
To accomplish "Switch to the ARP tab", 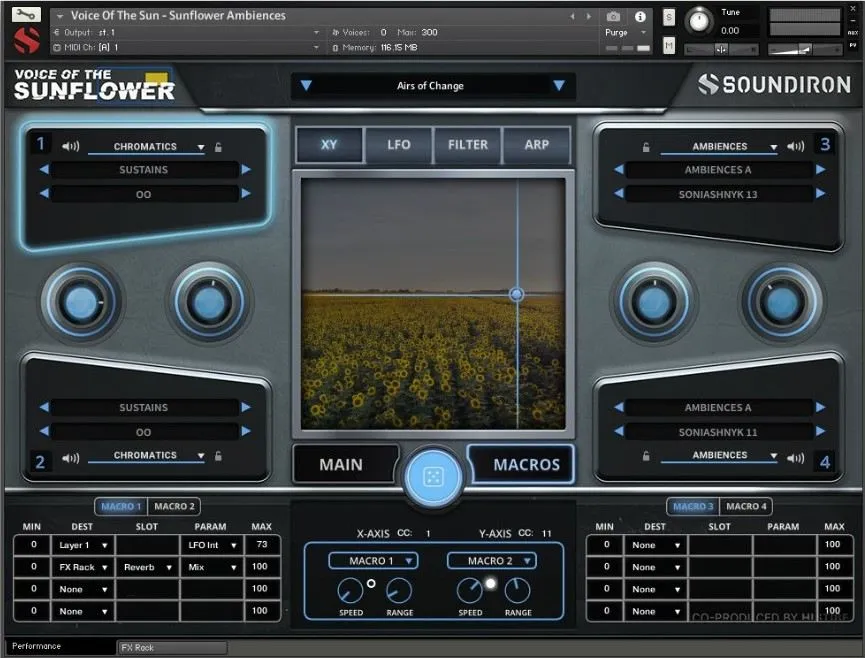I will 537,145.
